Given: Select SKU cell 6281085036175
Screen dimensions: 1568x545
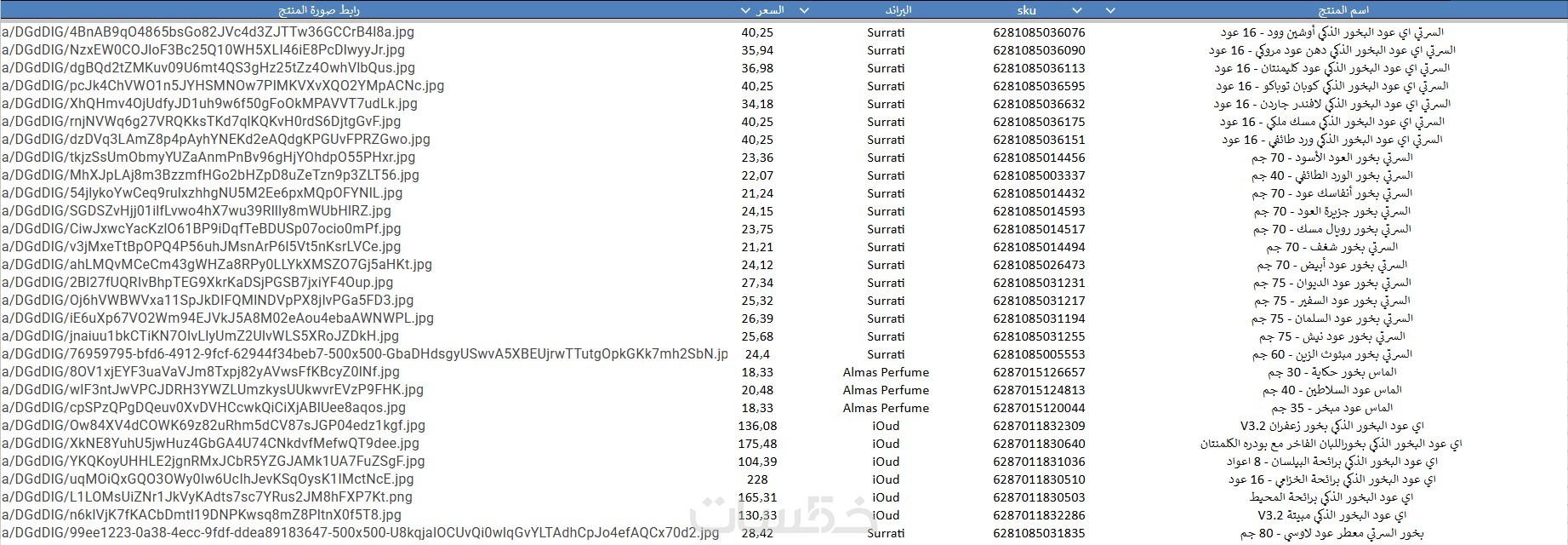Looking at the screenshot, I should pos(1039,122).
